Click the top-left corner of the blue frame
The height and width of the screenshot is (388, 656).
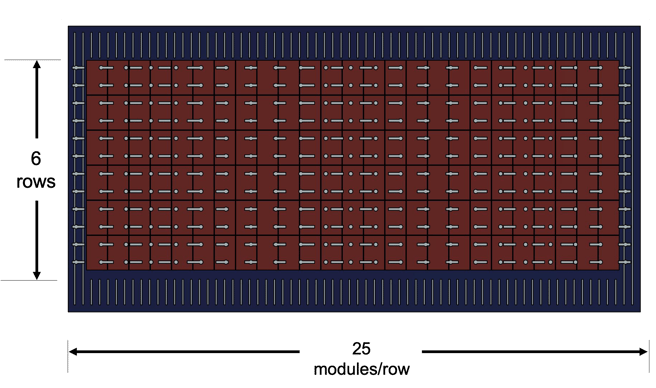[x=70, y=28]
